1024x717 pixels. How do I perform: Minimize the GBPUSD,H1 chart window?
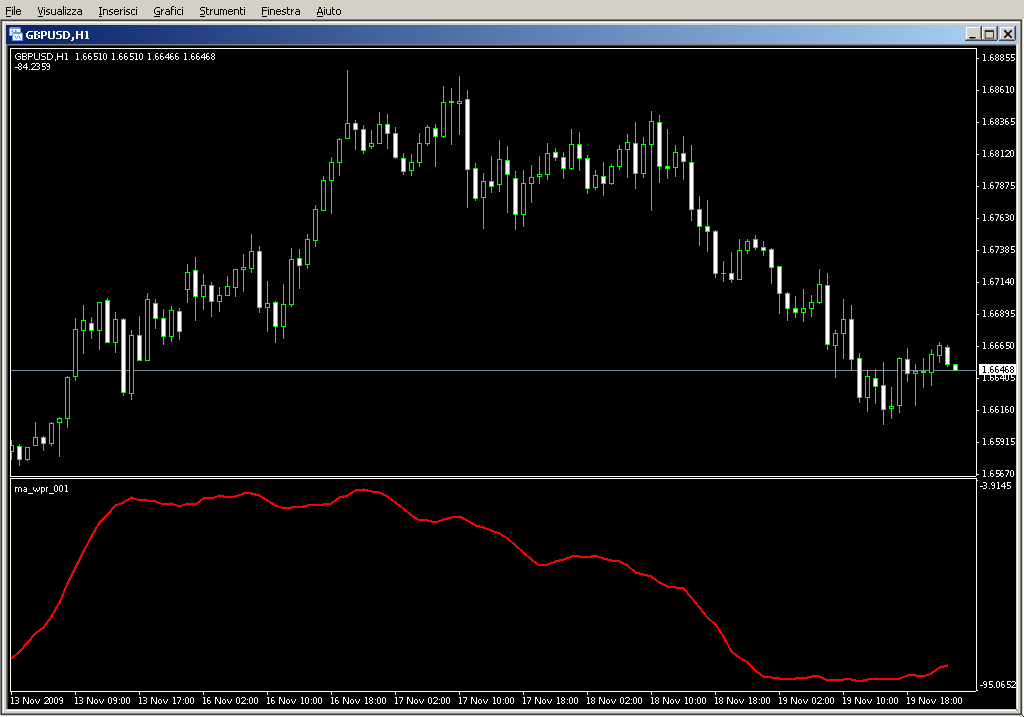[972, 34]
